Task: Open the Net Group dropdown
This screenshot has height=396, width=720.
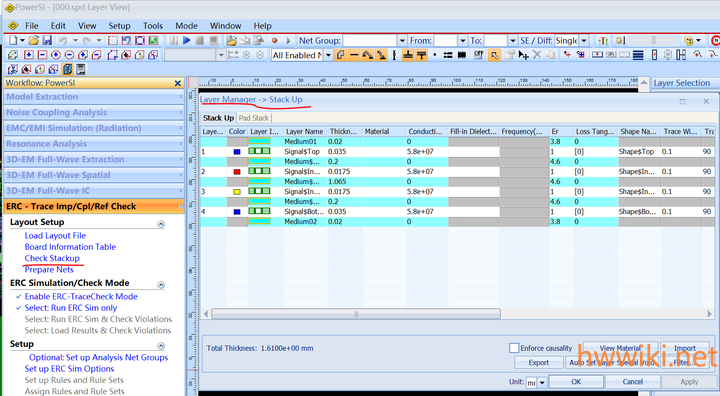Action: [402, 40]
